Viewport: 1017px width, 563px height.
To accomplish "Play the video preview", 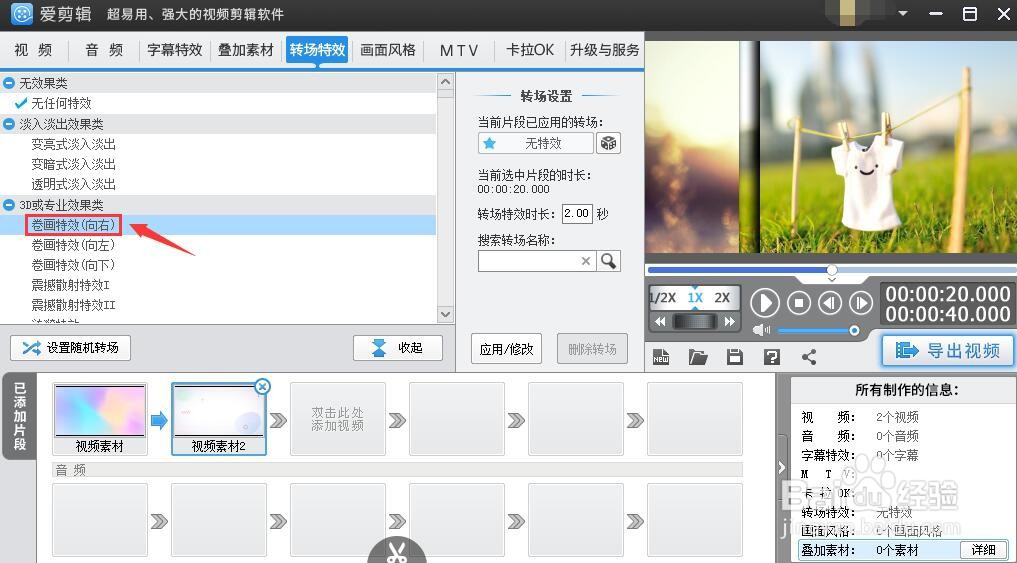I will [765, 303].
